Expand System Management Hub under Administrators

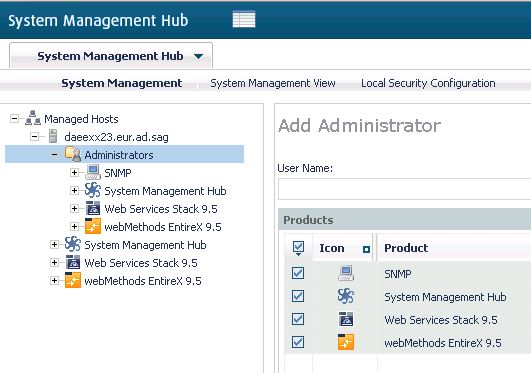[74, 190]
